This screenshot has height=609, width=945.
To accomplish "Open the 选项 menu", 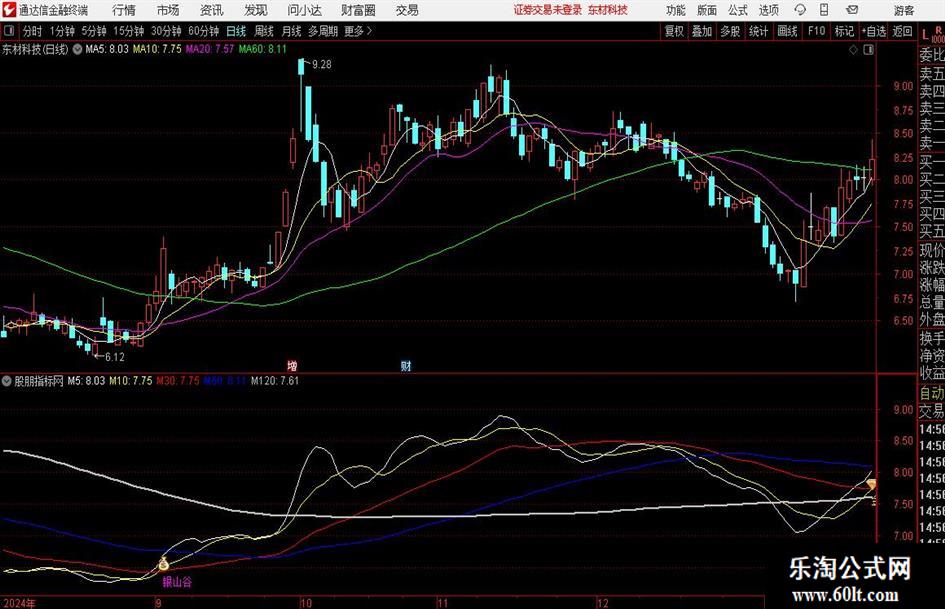I will coord(769,10).
